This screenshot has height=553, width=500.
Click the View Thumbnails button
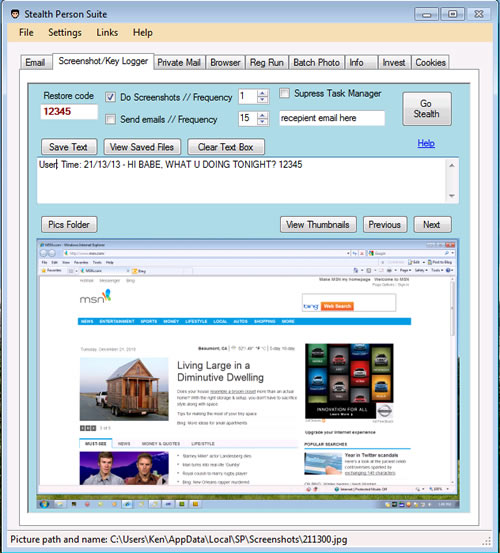(318, 225)
